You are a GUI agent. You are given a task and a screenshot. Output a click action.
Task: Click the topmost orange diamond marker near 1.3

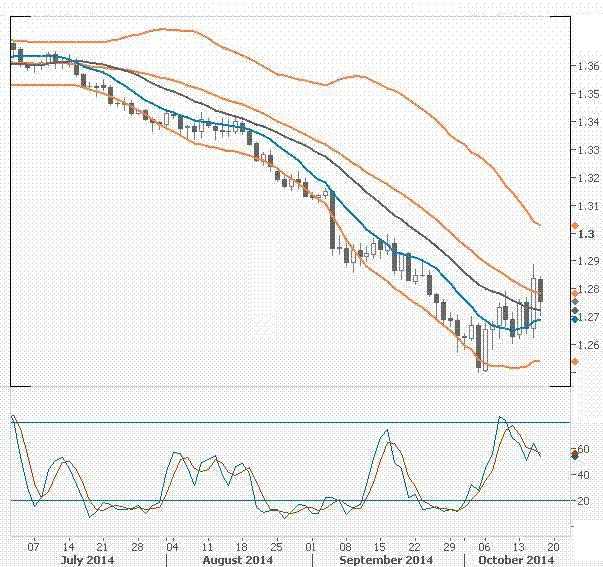[574, 226]
